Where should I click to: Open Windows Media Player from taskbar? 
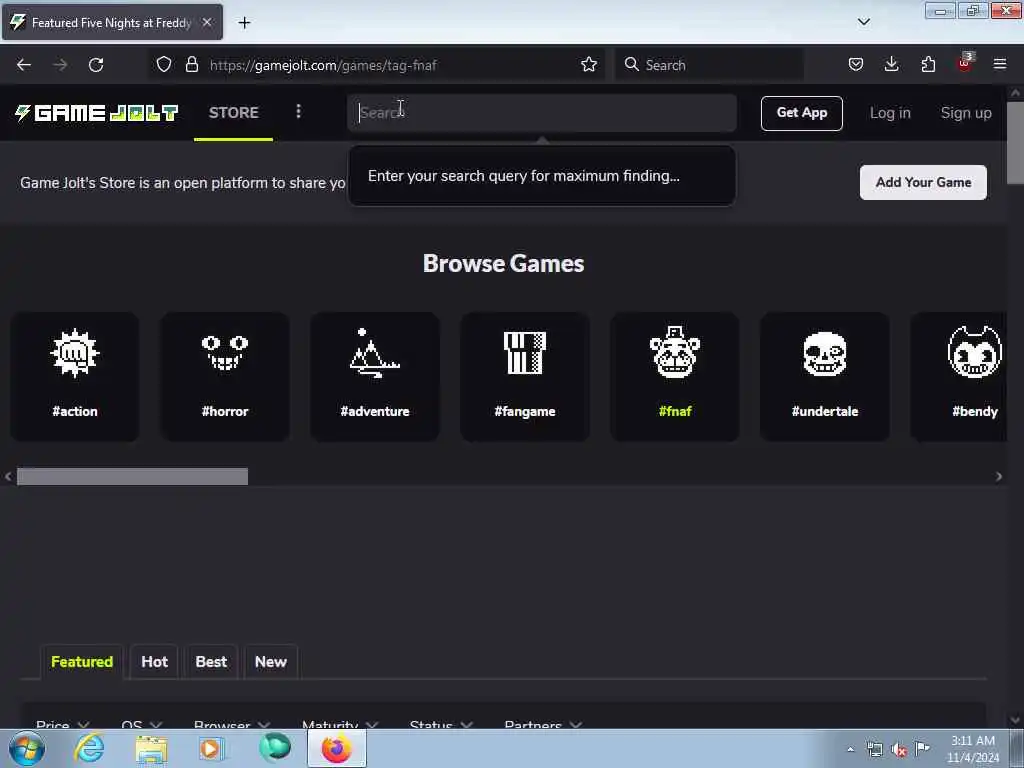(x=212, y=748)
